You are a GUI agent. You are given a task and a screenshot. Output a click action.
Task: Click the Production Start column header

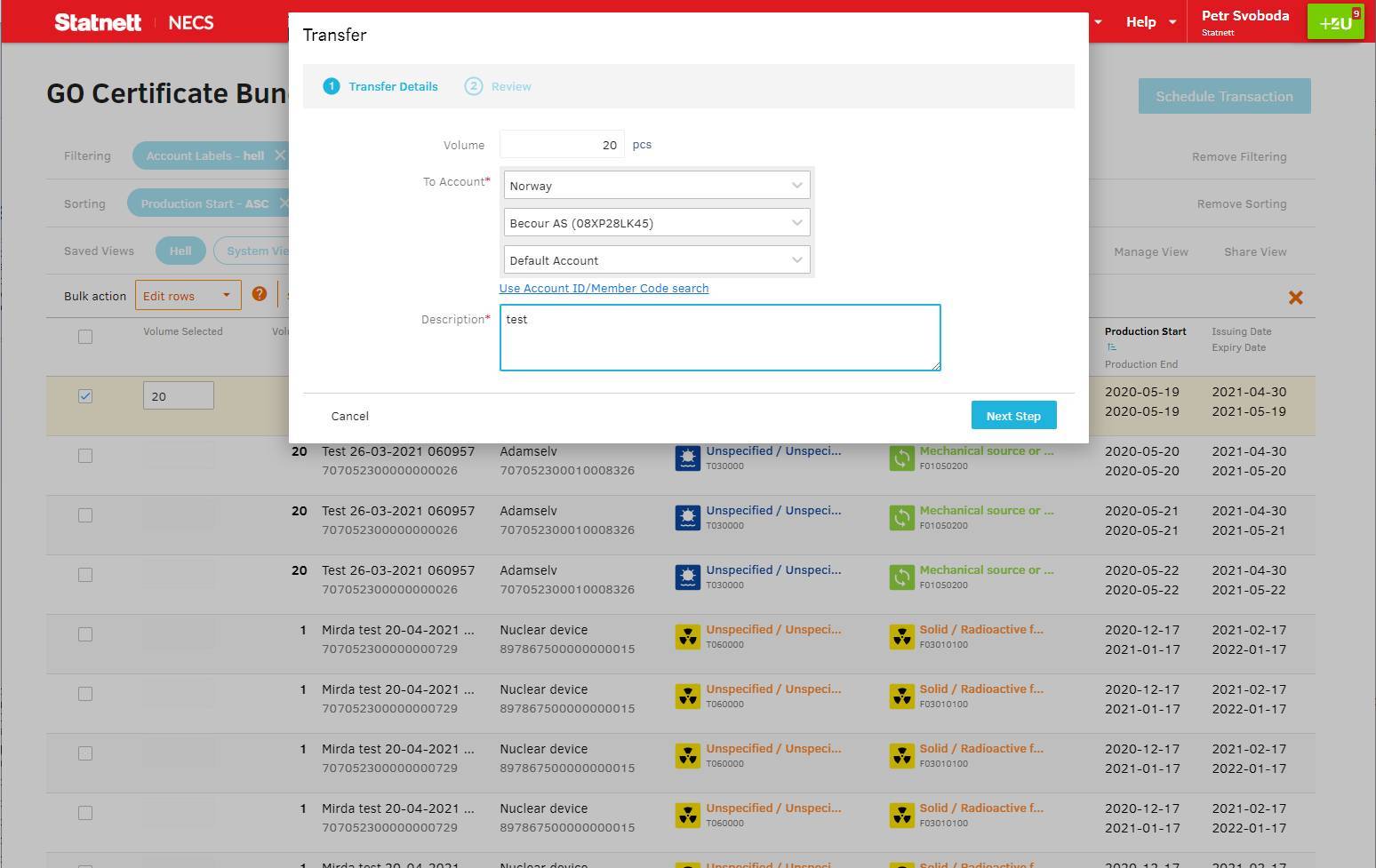(x=1146, y=331)
